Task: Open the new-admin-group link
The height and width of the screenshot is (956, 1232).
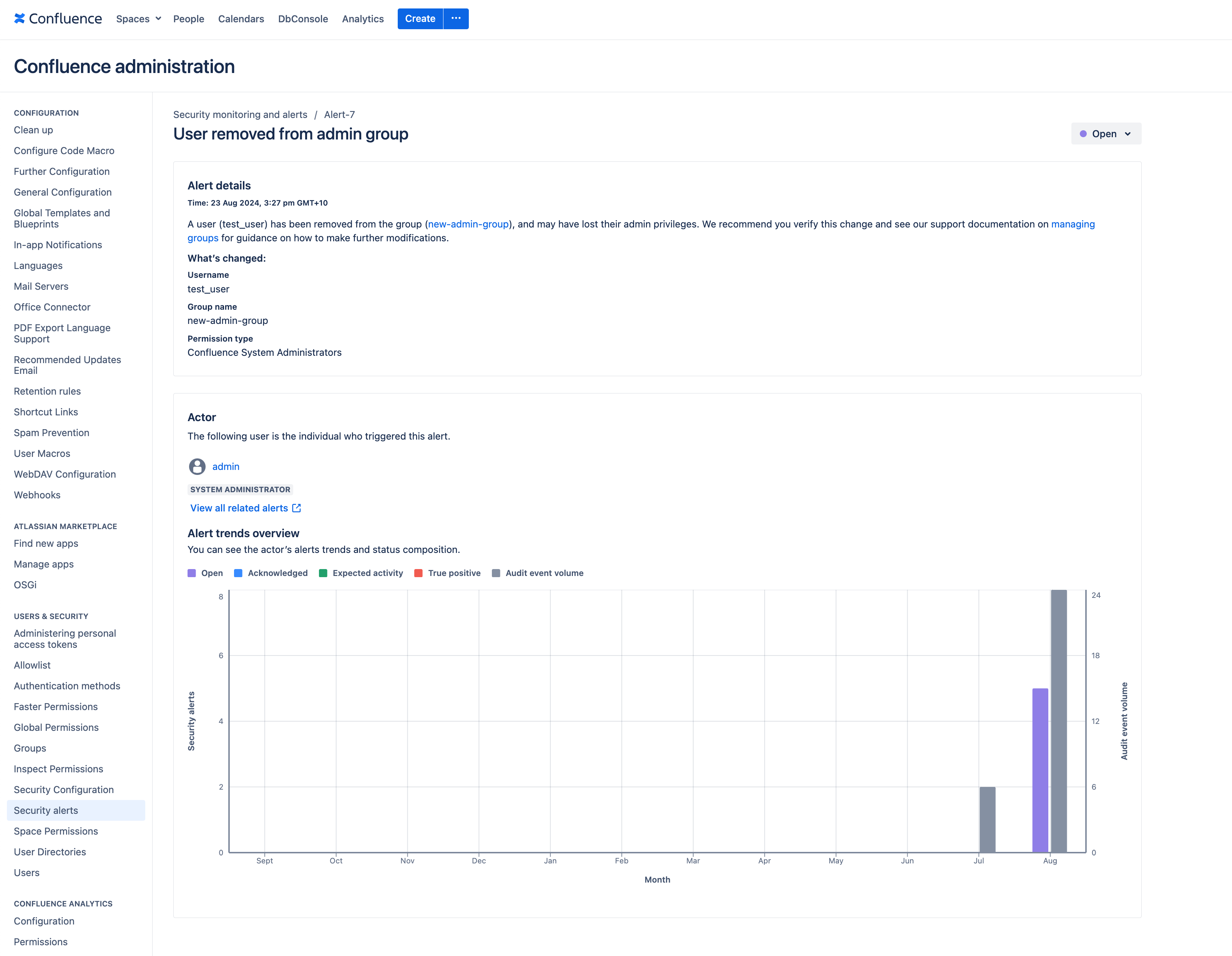Action: [x=468, y=224]
